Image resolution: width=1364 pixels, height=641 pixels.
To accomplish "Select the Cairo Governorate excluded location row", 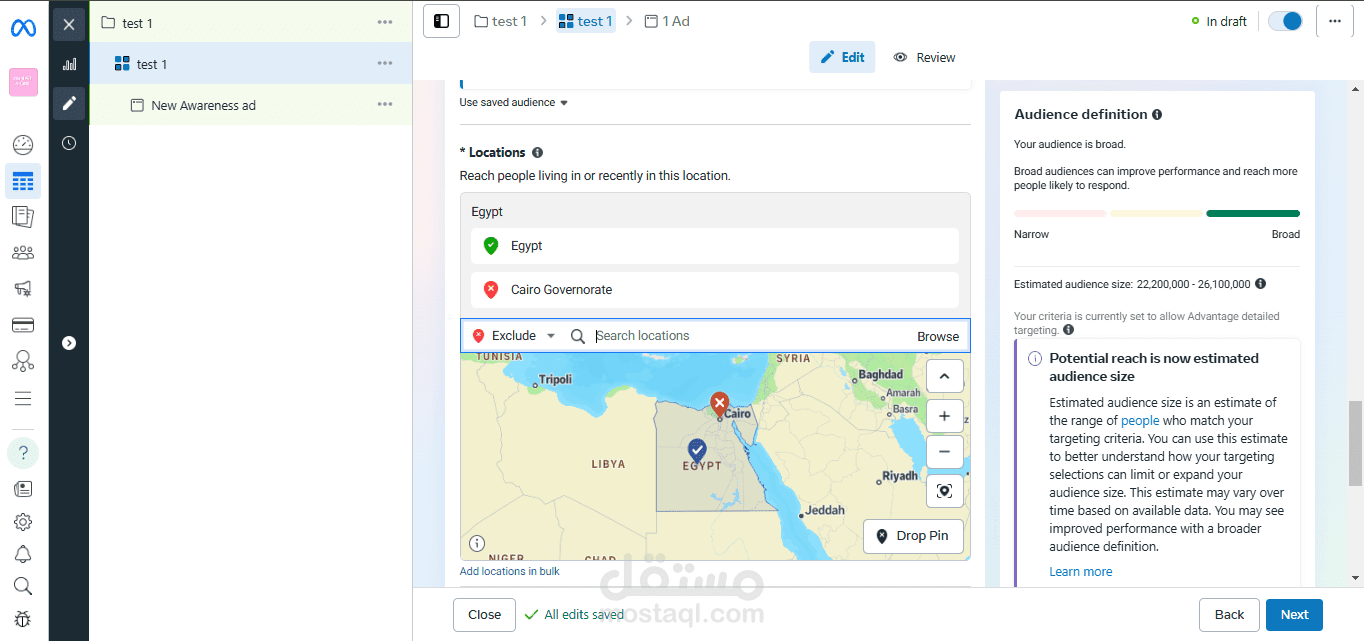I will click(715, 290).
